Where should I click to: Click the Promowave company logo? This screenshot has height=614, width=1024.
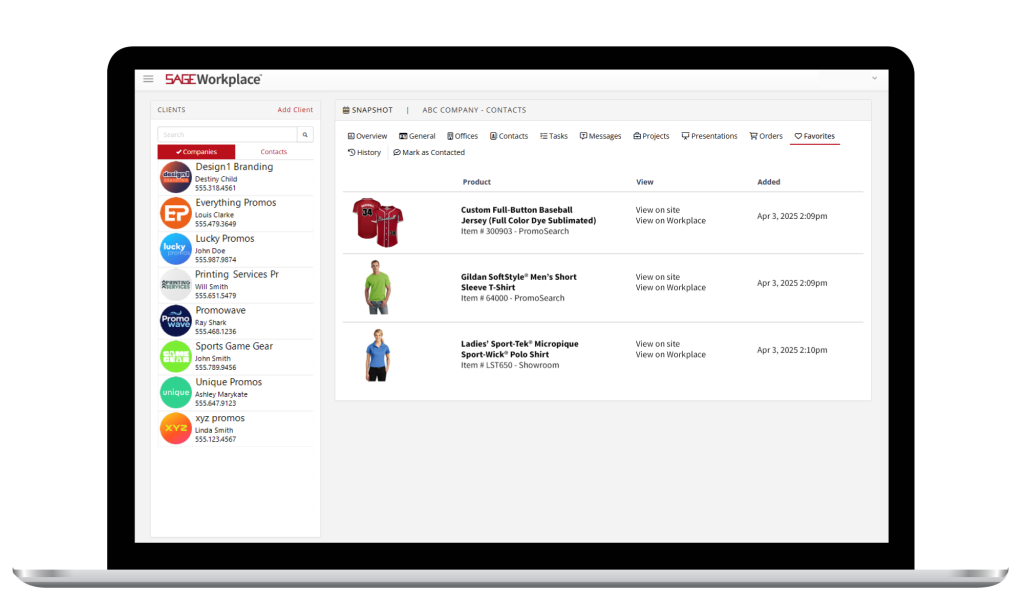(x=175, y=321)
